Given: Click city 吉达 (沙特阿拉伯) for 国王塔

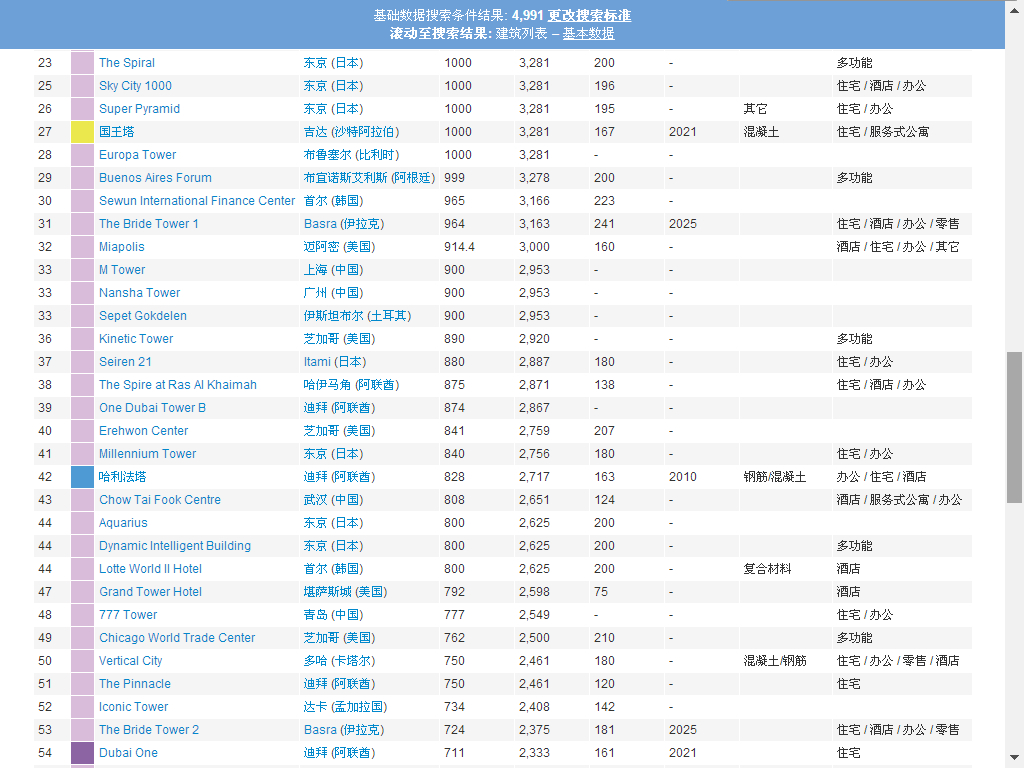Looking at the screenshot, I should point(351,132).
